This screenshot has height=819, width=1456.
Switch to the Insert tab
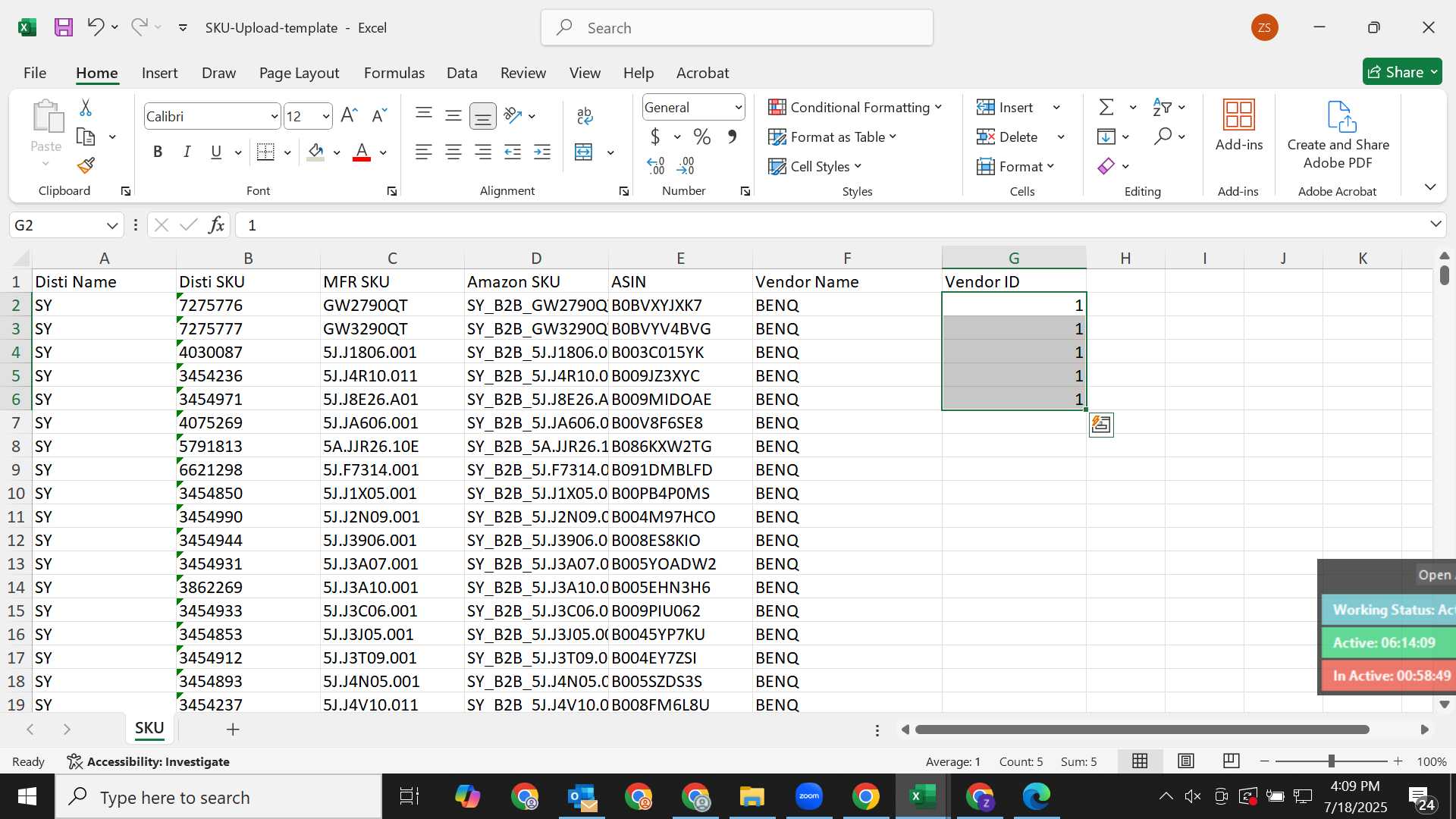(x=159, y=73)
